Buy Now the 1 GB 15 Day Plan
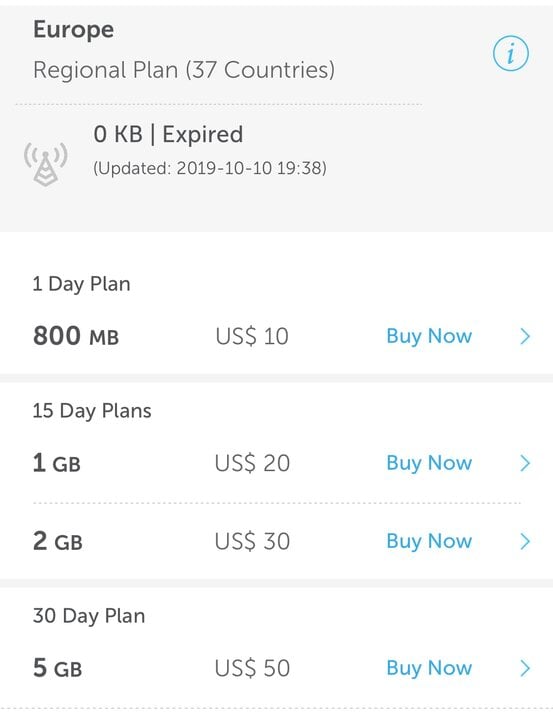The height and width of the screenshot is (720, 553). point(429,463)
